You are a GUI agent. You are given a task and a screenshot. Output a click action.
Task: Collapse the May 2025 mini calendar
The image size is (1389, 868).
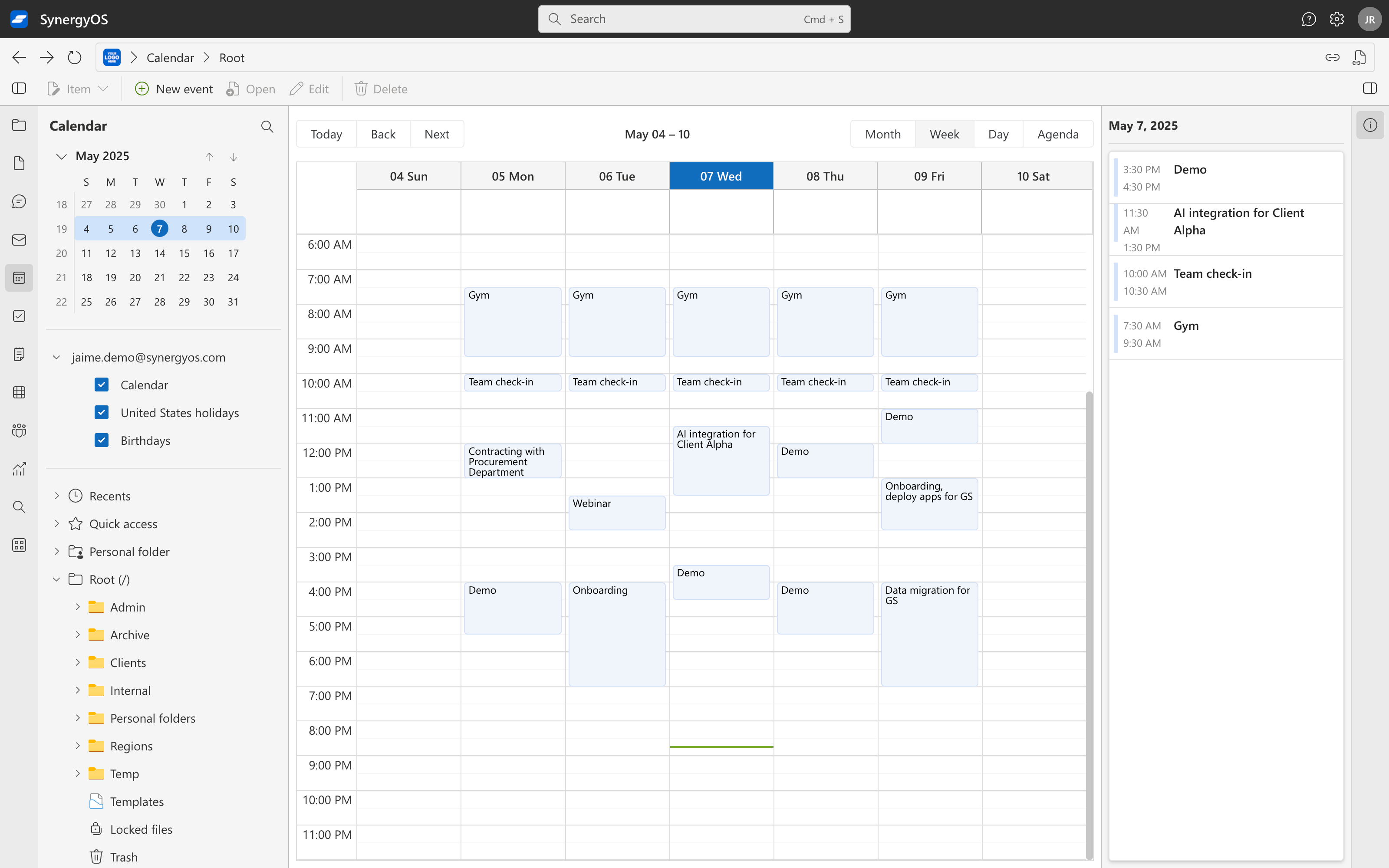click(61, 156)
